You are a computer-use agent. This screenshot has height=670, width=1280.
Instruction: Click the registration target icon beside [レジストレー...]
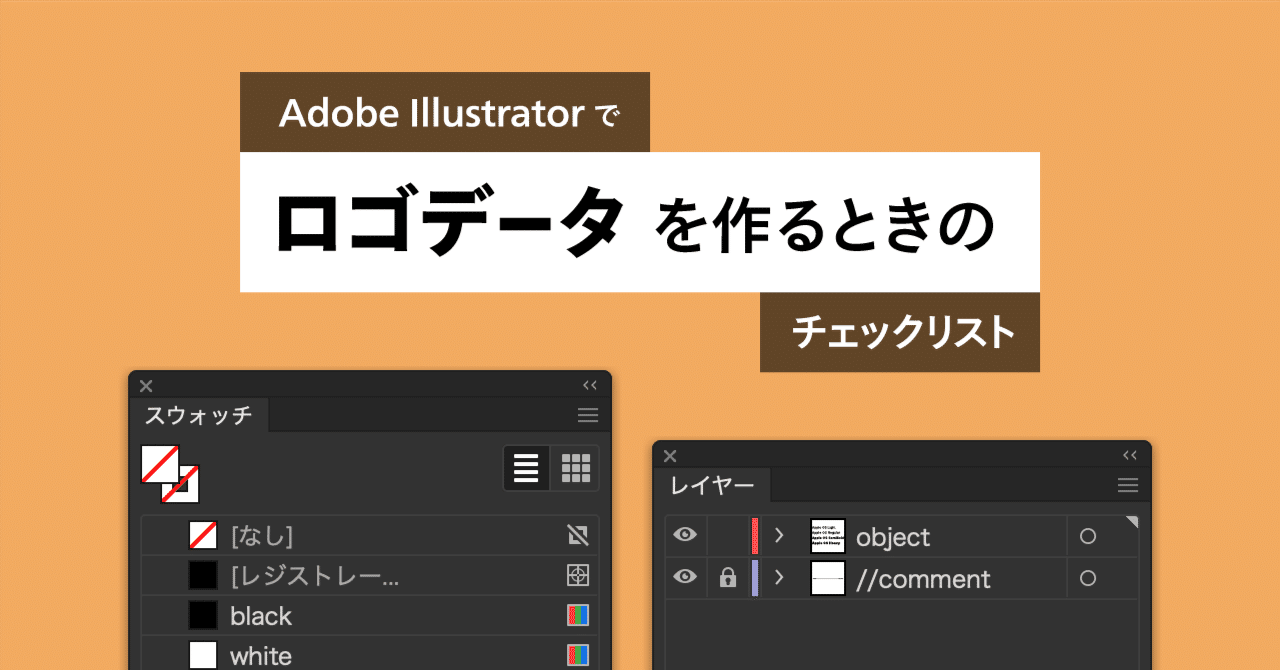tap(578, 575)
